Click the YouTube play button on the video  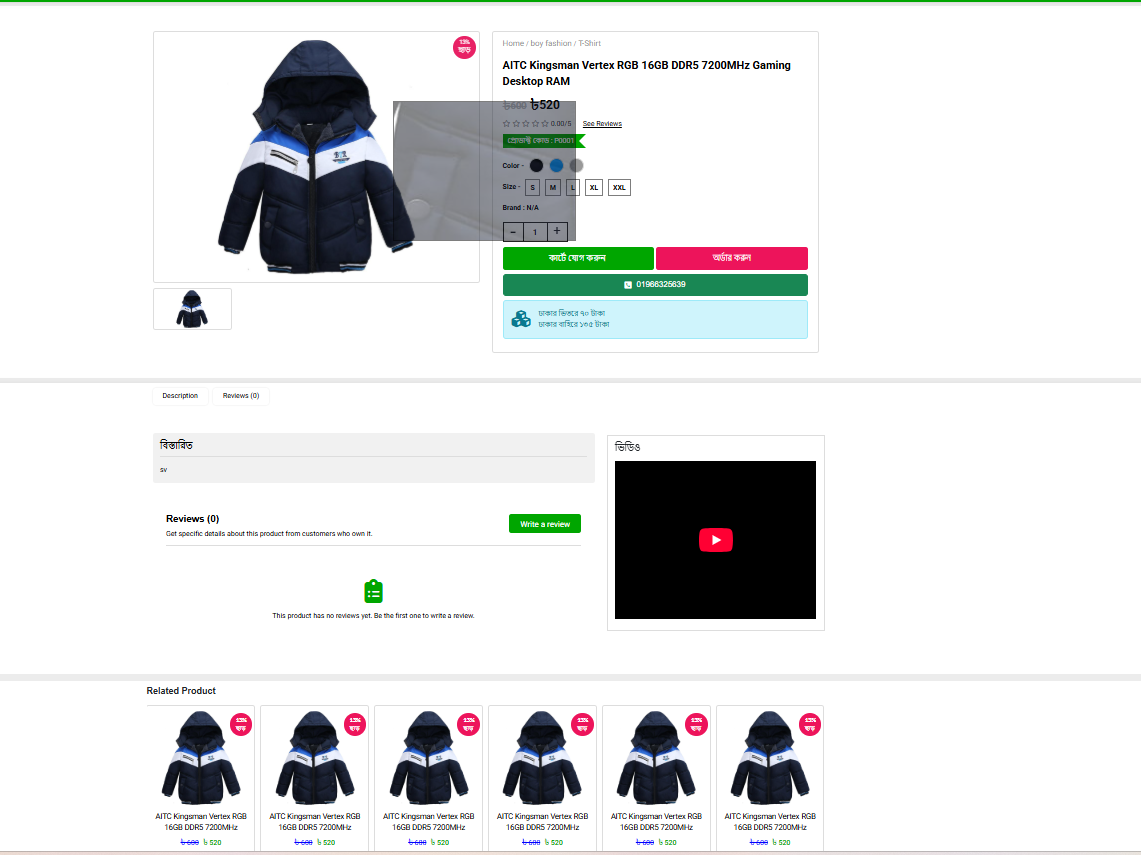(x=715, y=540)
